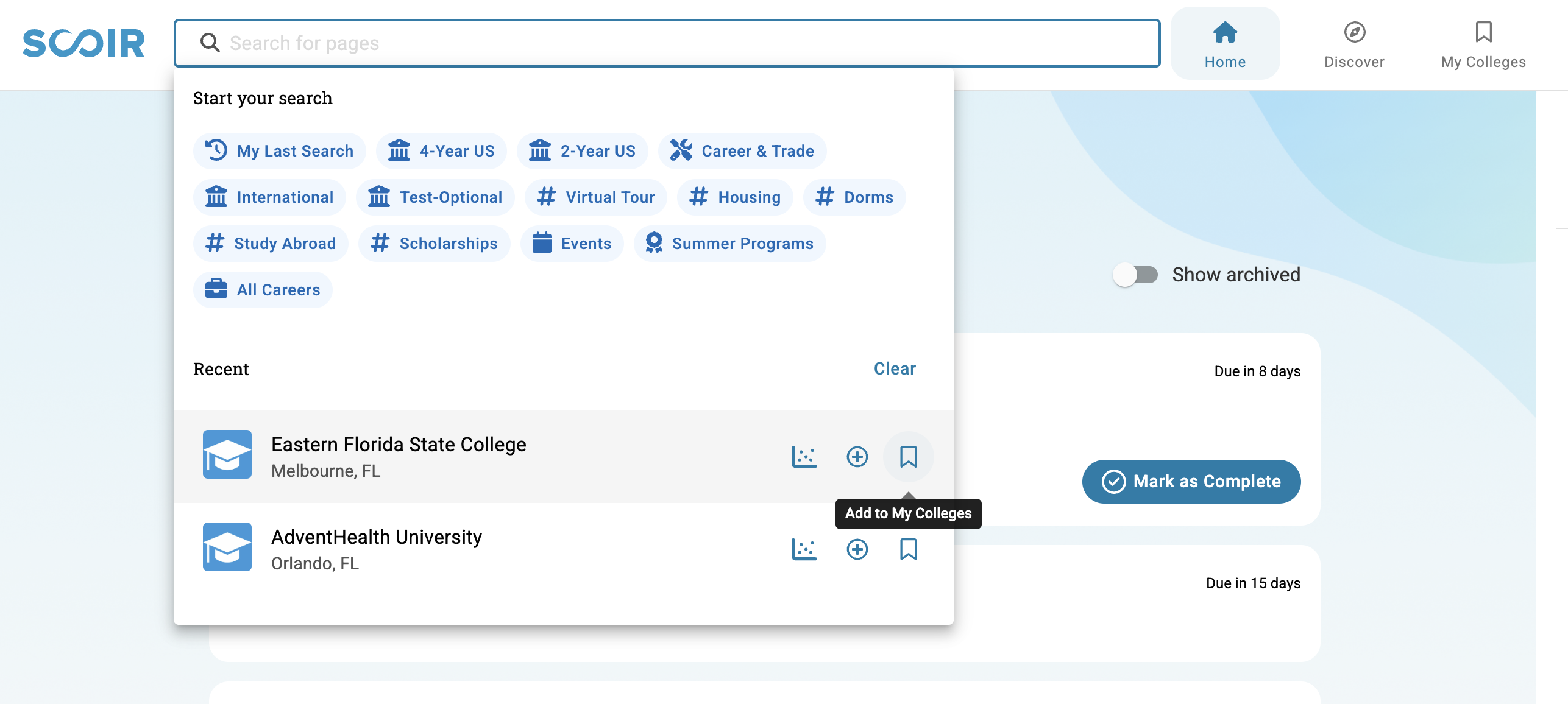
Task: Click the search magnifier icon
Action: (210, 43)
